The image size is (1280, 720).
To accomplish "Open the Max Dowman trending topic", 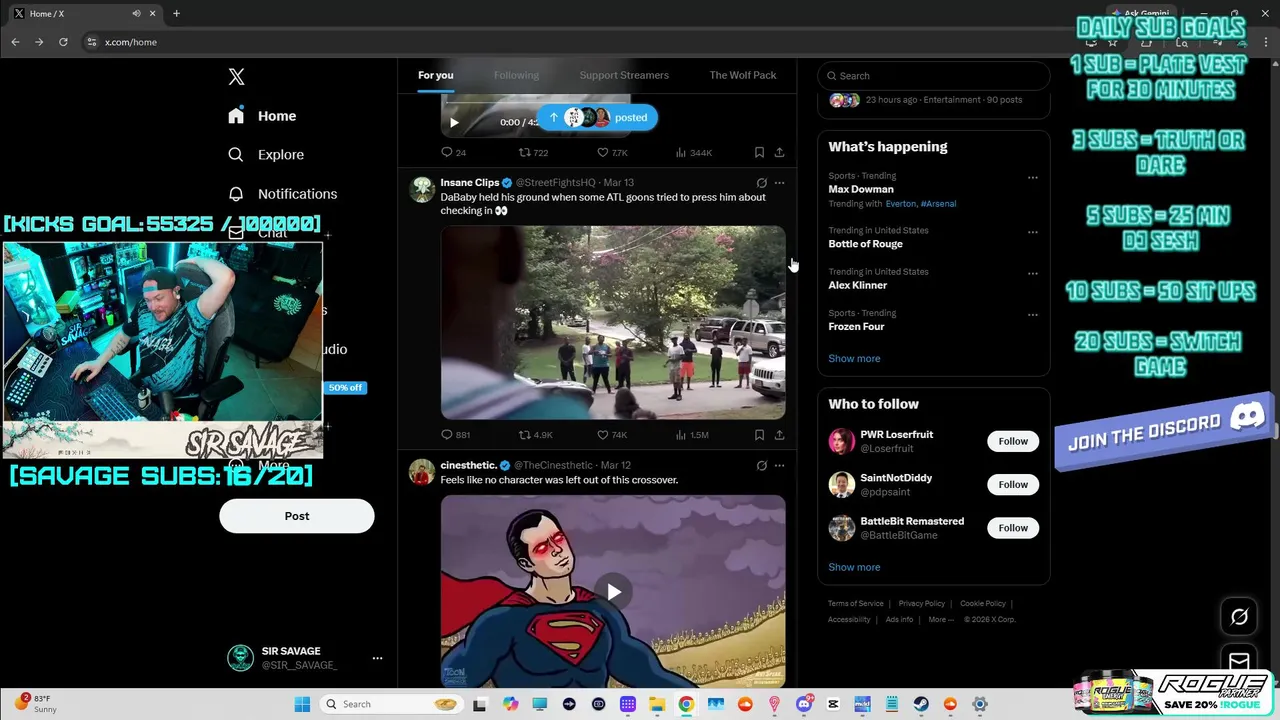I will tap(861, 189).
